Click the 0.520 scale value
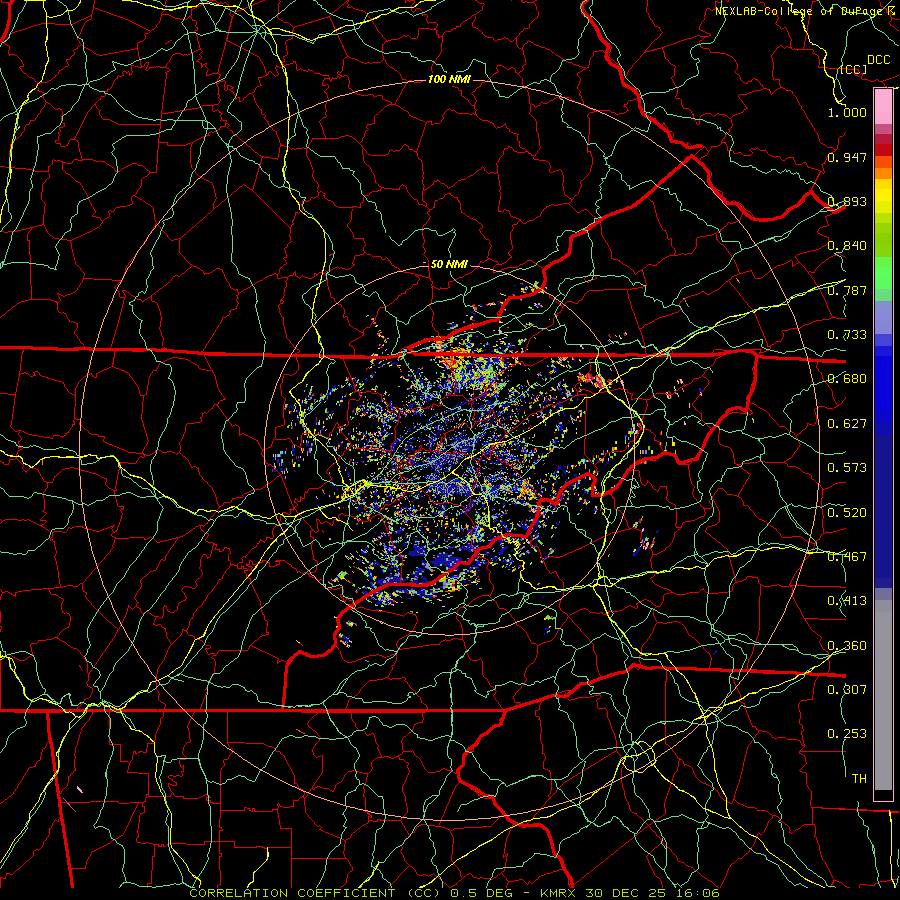 pyautogui.click(x=847, y=513)
